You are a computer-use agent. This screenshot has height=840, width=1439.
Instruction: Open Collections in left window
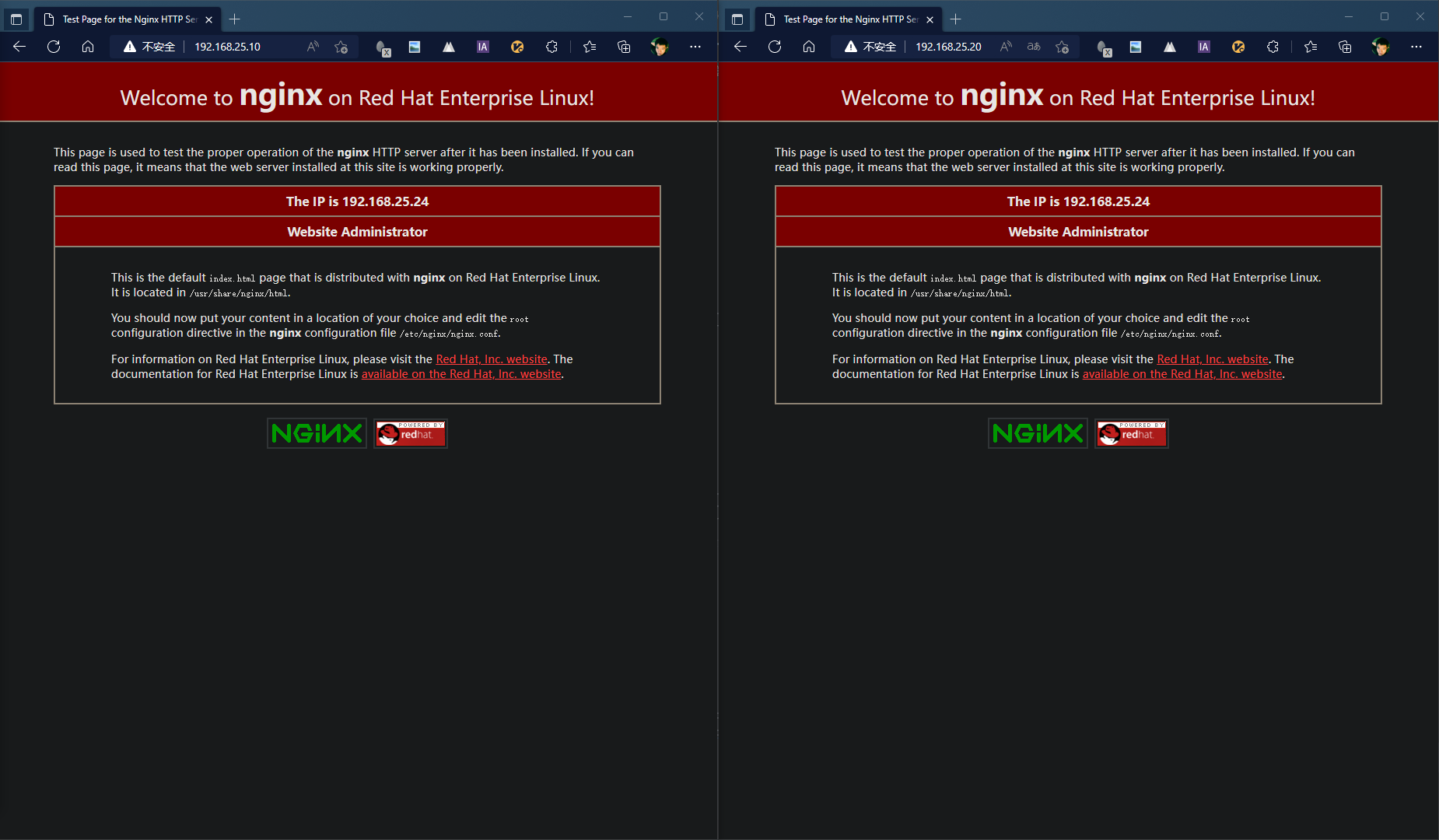[x=624, y=47]
